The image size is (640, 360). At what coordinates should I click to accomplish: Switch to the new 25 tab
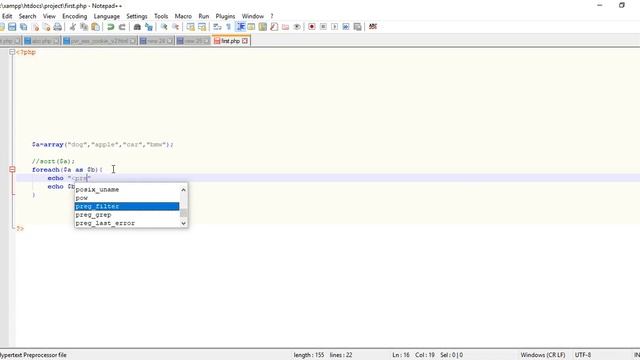193,41
